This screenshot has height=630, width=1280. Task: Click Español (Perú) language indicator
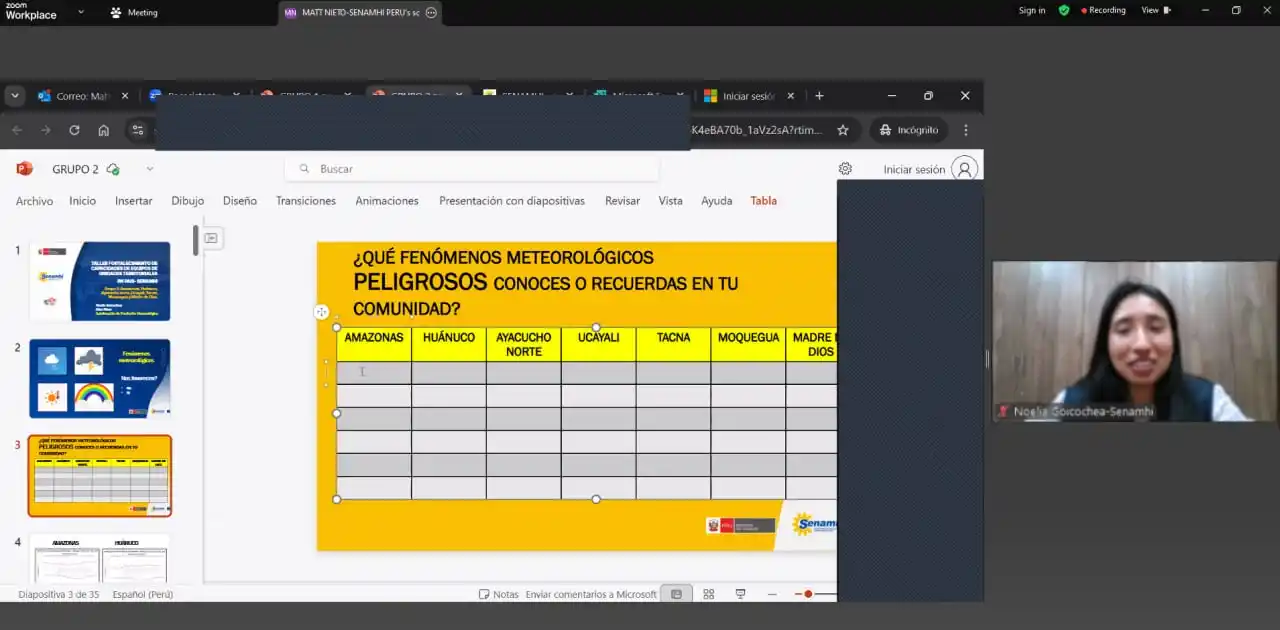[142, 594]
